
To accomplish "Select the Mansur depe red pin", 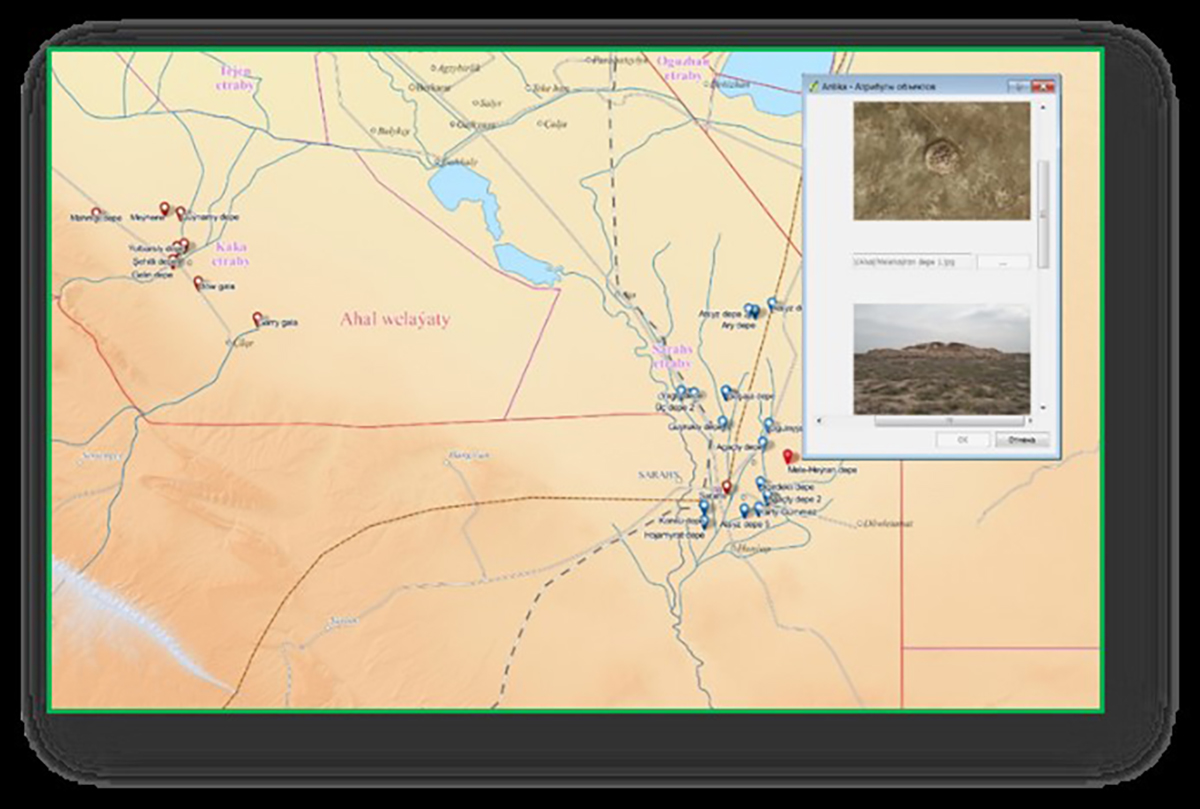I will tap(97, 213).
